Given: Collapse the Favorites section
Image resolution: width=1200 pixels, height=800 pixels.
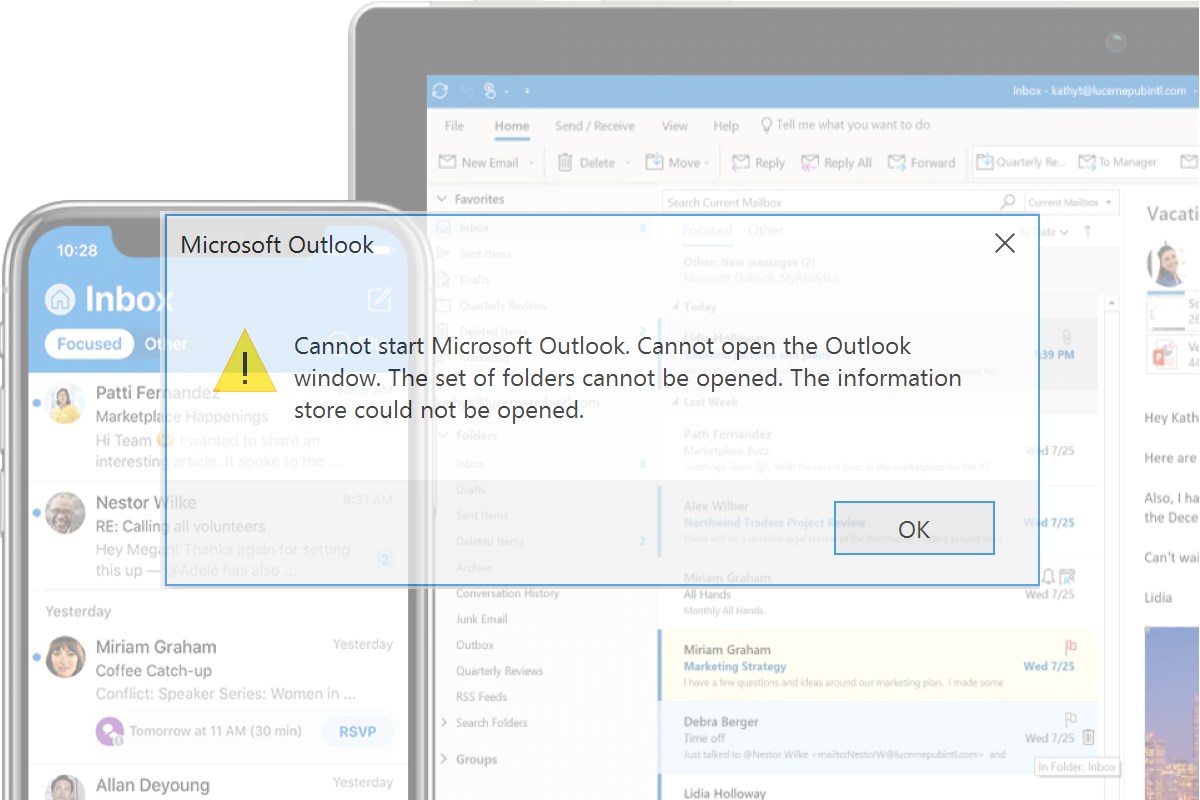Looking at the screenshot, I should [444, 199].
